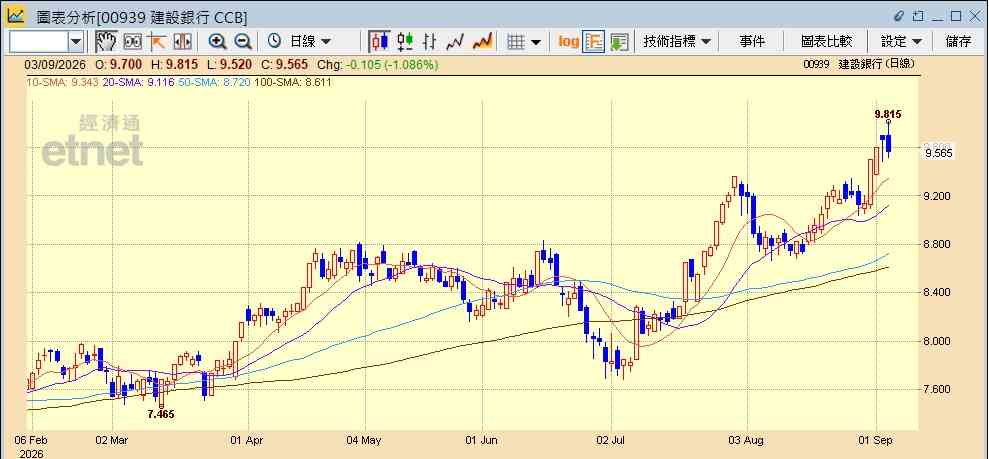This screenshot has height=459, width=989.
Task: Open 圖表比較 chart comparison
Action: pyautogui.click(x=826, y=42)
